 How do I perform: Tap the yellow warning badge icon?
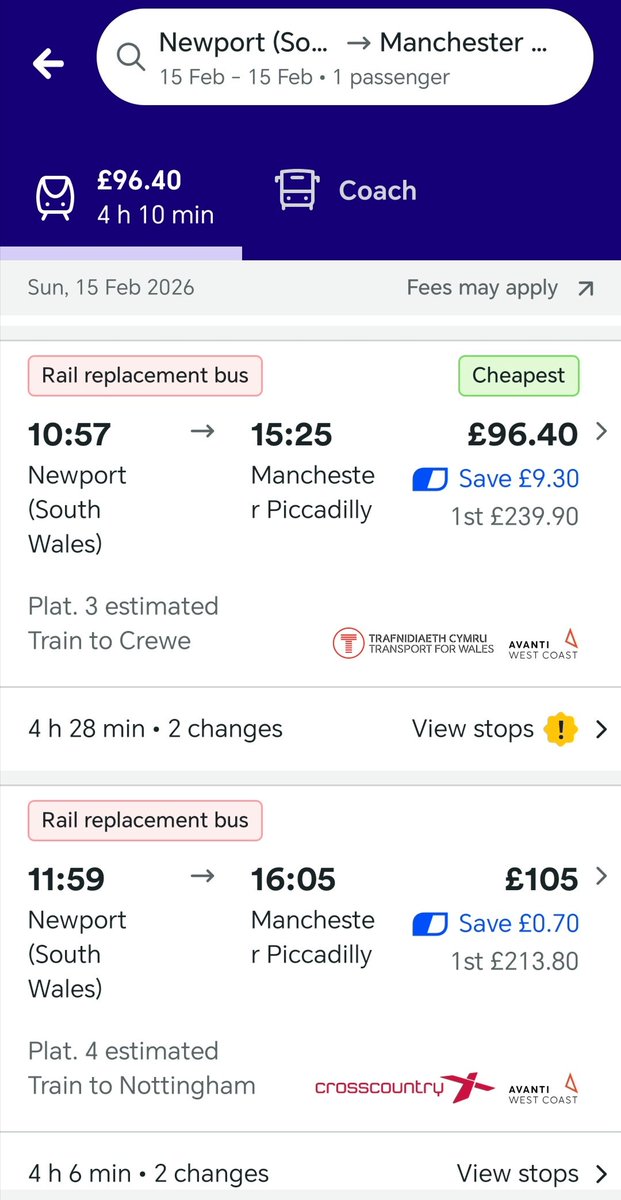tap(561, 729)
